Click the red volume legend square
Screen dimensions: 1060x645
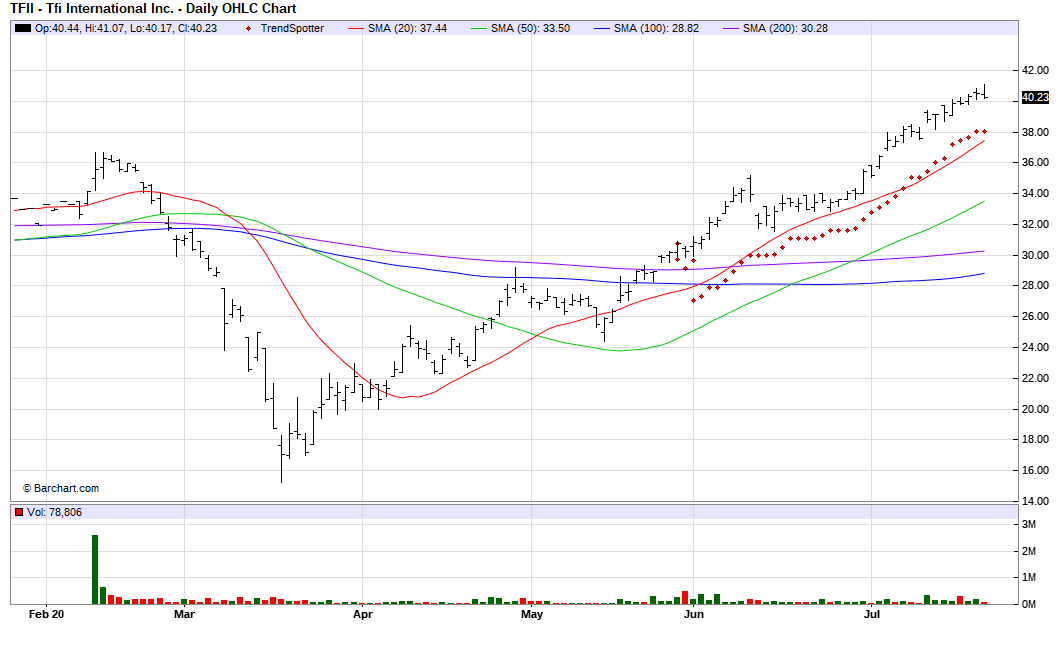coord(19,512)
